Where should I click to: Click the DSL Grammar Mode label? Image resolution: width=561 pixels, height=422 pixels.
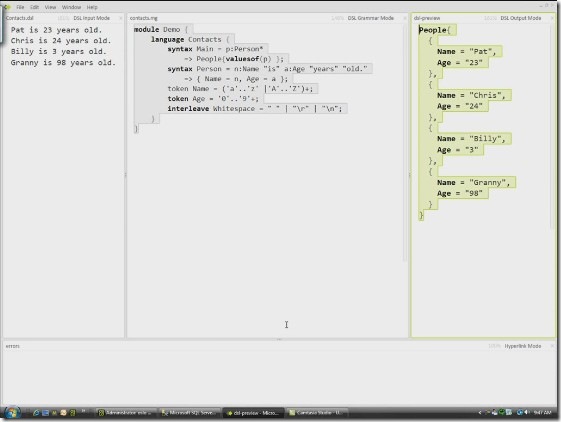tap(371, 18)
